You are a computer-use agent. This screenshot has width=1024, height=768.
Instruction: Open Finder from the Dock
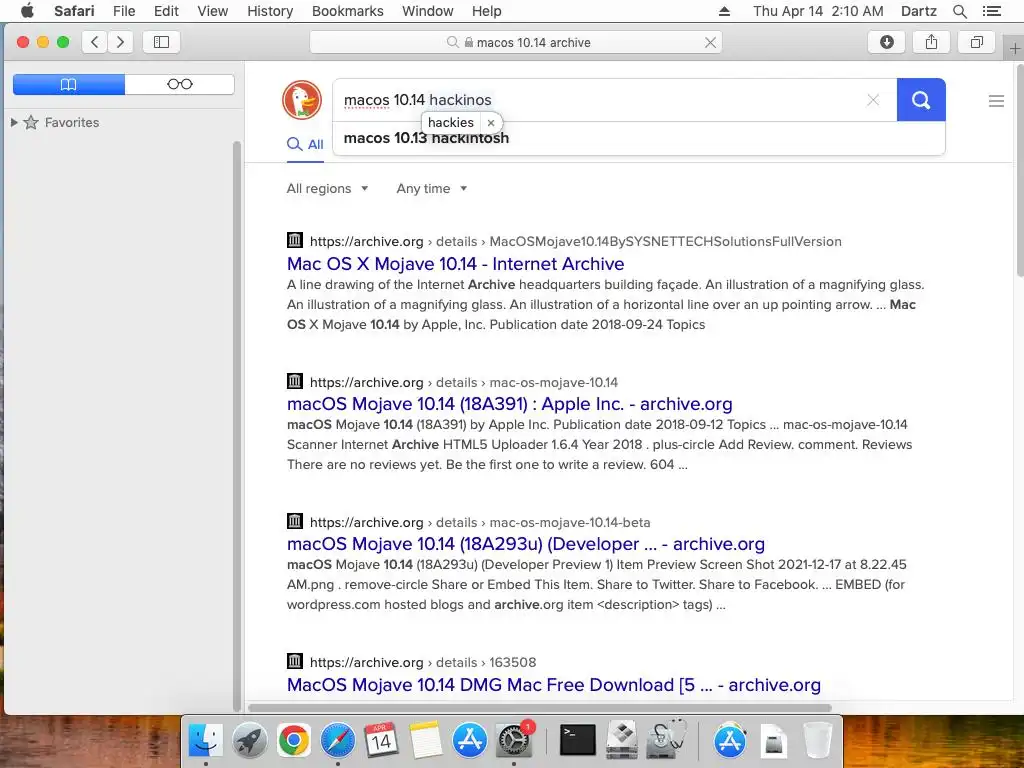coord(206,740)
